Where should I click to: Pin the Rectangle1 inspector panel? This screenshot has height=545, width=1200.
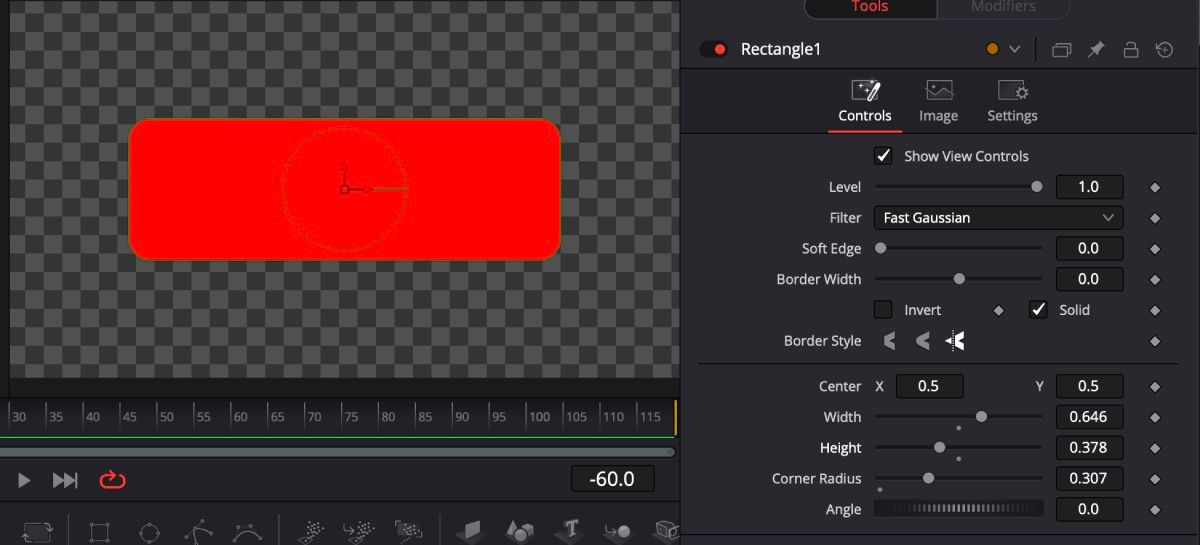[1096, 49]
